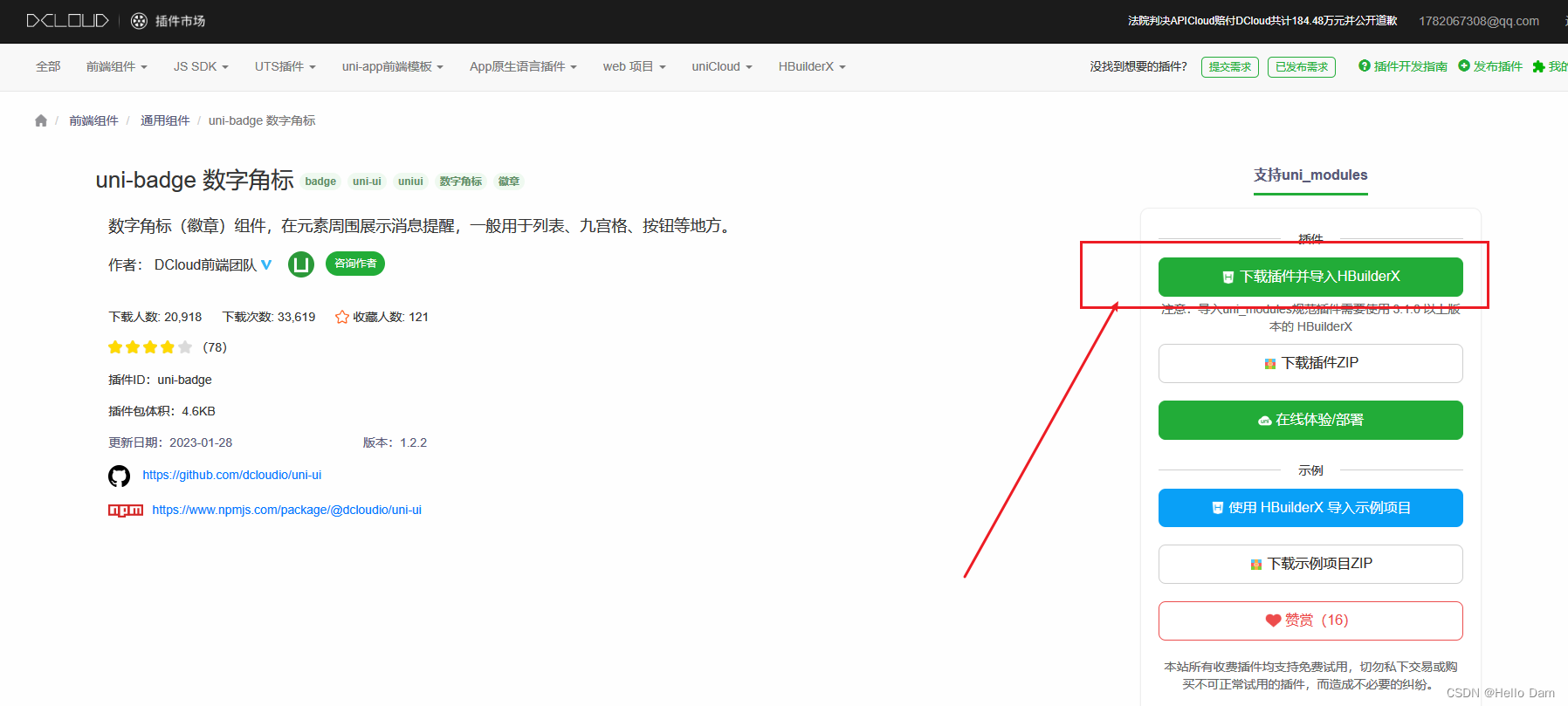Click the 赞赏 (16) button
The height and width of the screenshot is (706, 1568).
(1310, 620)
